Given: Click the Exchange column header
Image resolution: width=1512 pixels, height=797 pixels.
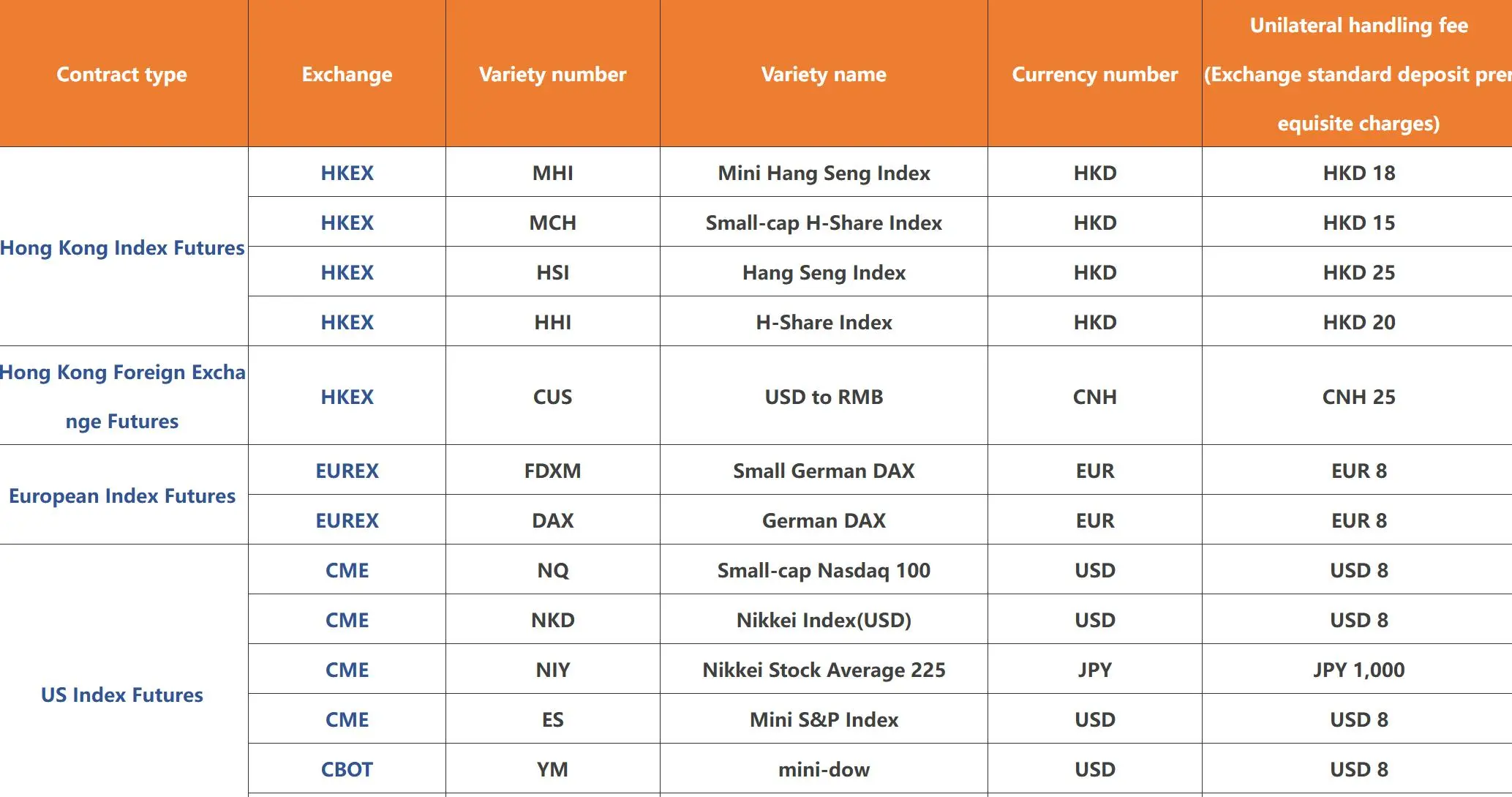Looking at the screenshot, I should 347,75.
